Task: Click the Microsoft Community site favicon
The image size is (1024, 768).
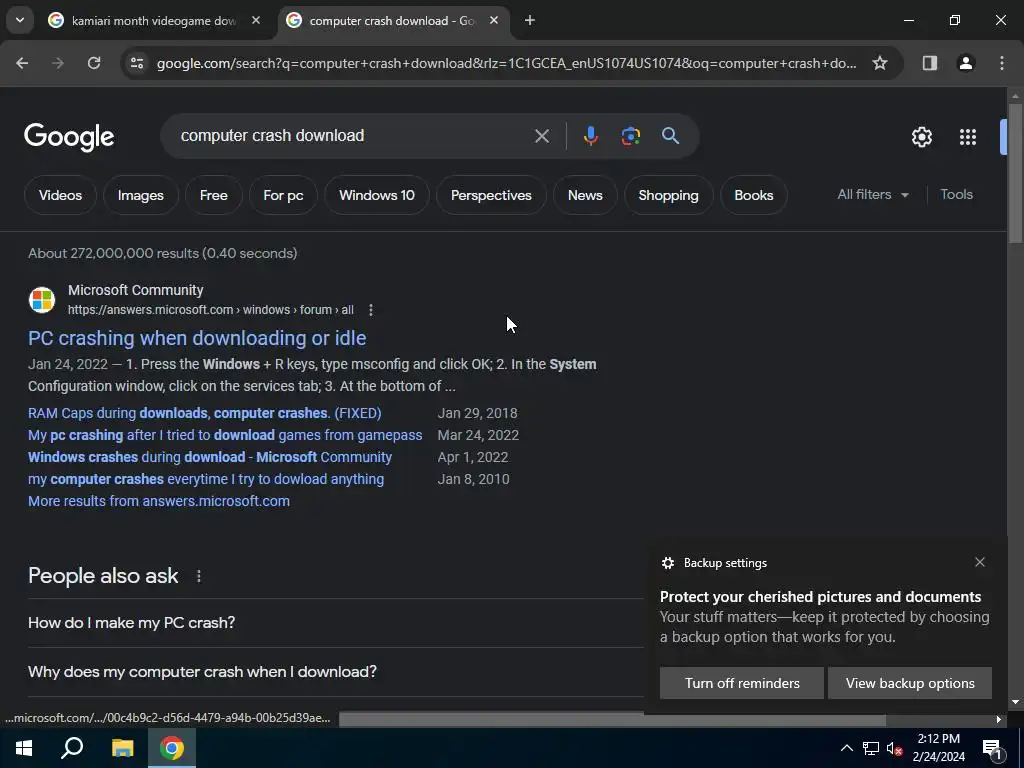Action: point(42,300)
